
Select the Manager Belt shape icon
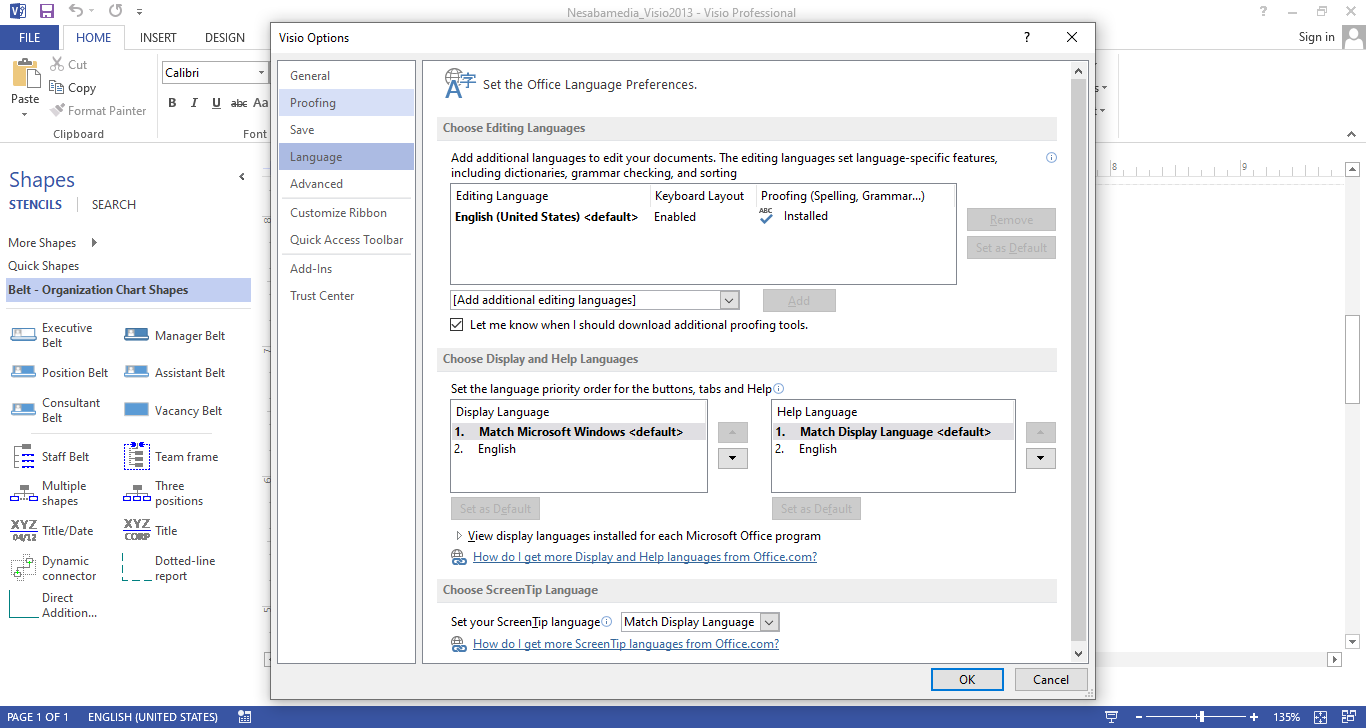pos(136,336)
